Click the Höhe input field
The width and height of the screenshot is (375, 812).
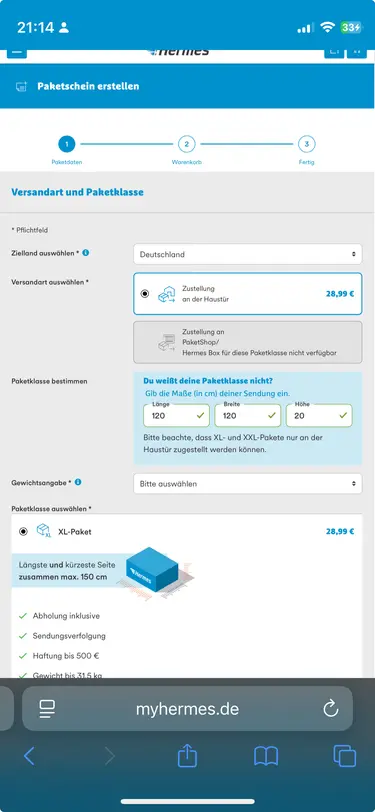(319, 415)
